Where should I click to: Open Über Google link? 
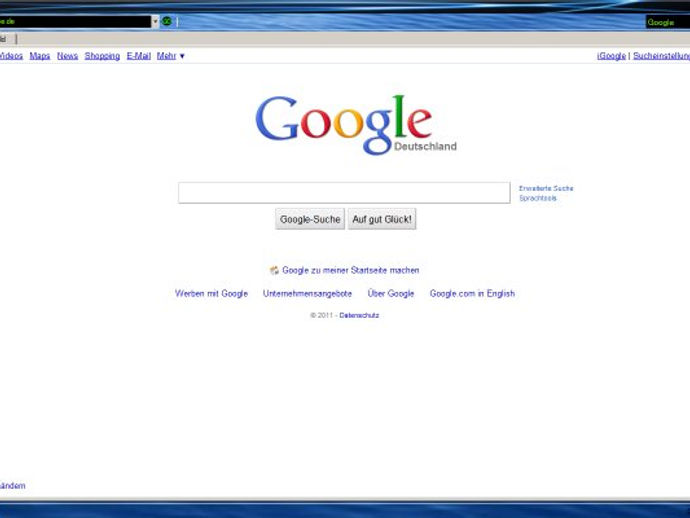coord(391,294)
